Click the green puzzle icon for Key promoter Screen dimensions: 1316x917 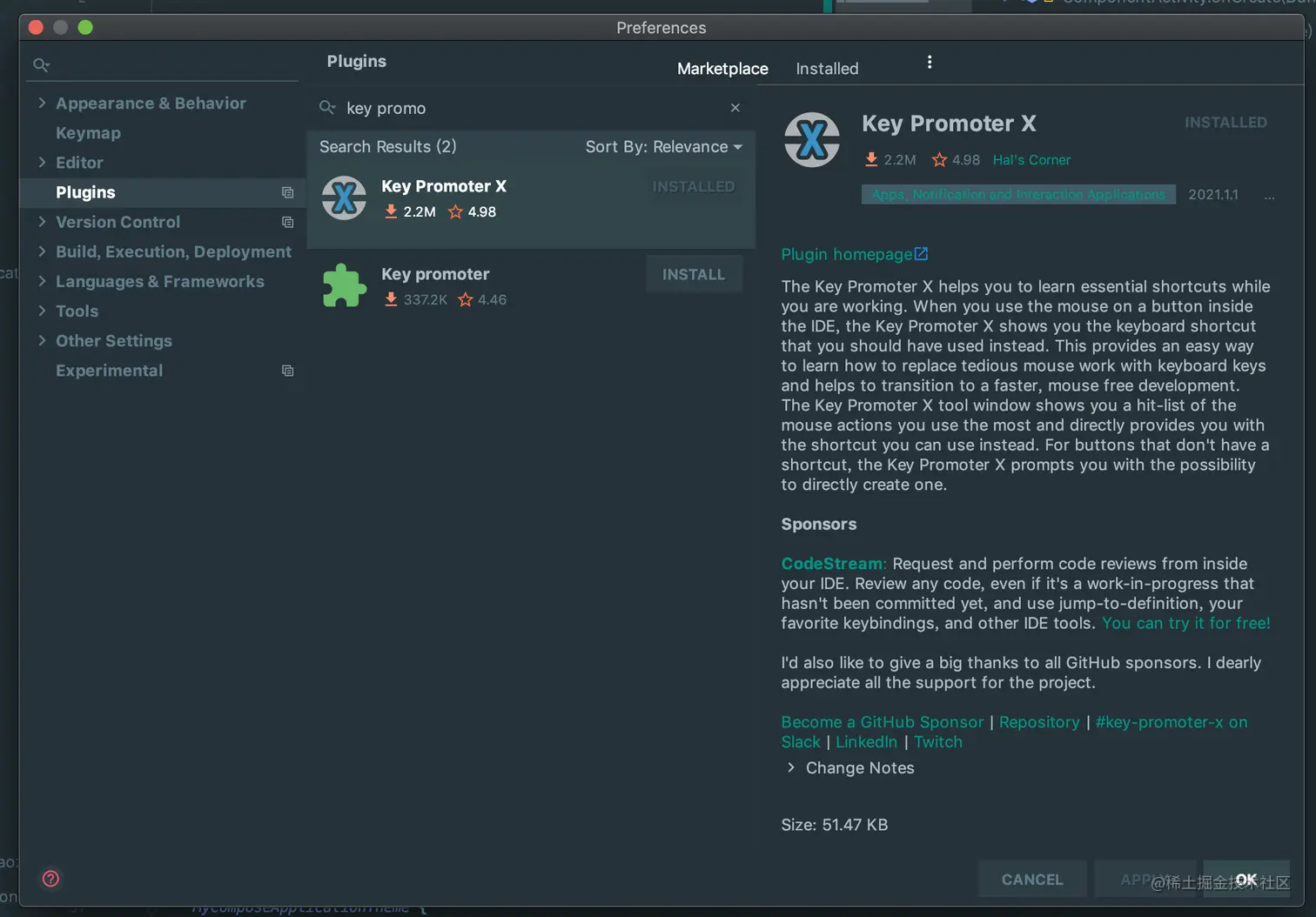[x=344, y=285]
